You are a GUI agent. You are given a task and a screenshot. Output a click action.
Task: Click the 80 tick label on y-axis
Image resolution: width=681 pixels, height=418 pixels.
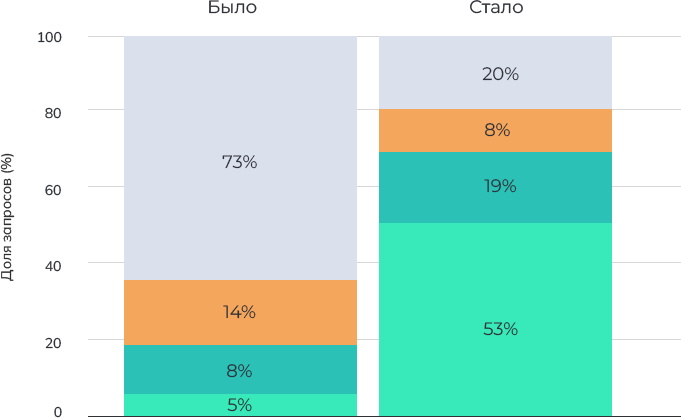[53, 113]
